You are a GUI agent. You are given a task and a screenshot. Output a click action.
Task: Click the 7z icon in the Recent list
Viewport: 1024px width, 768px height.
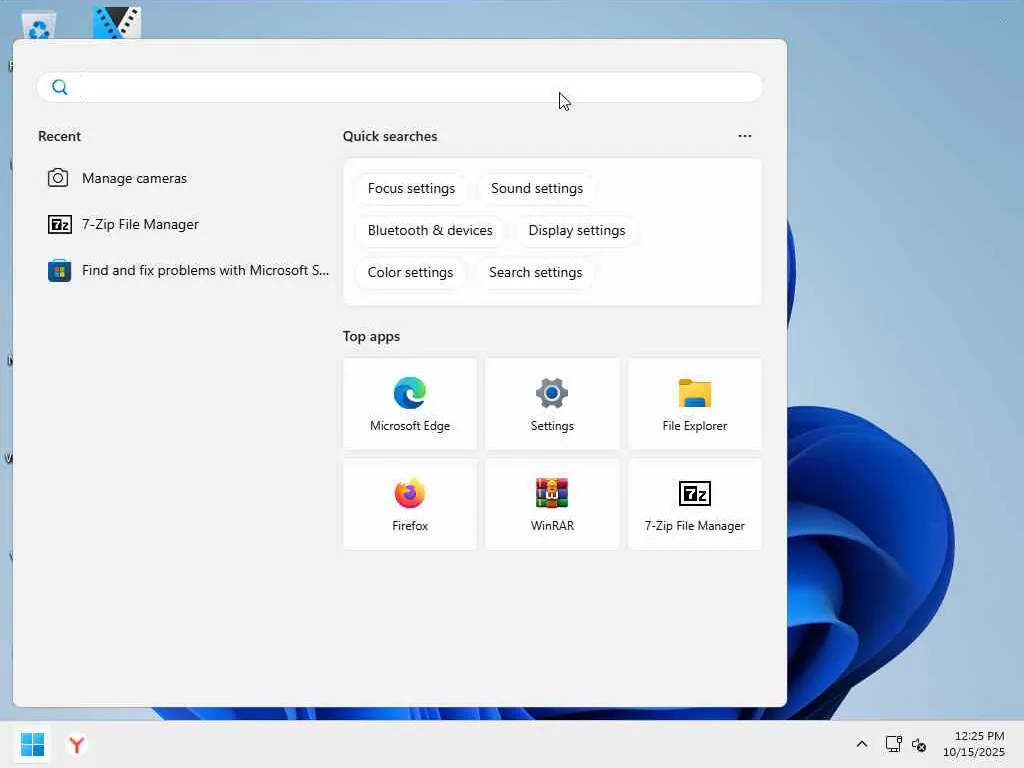59,224
